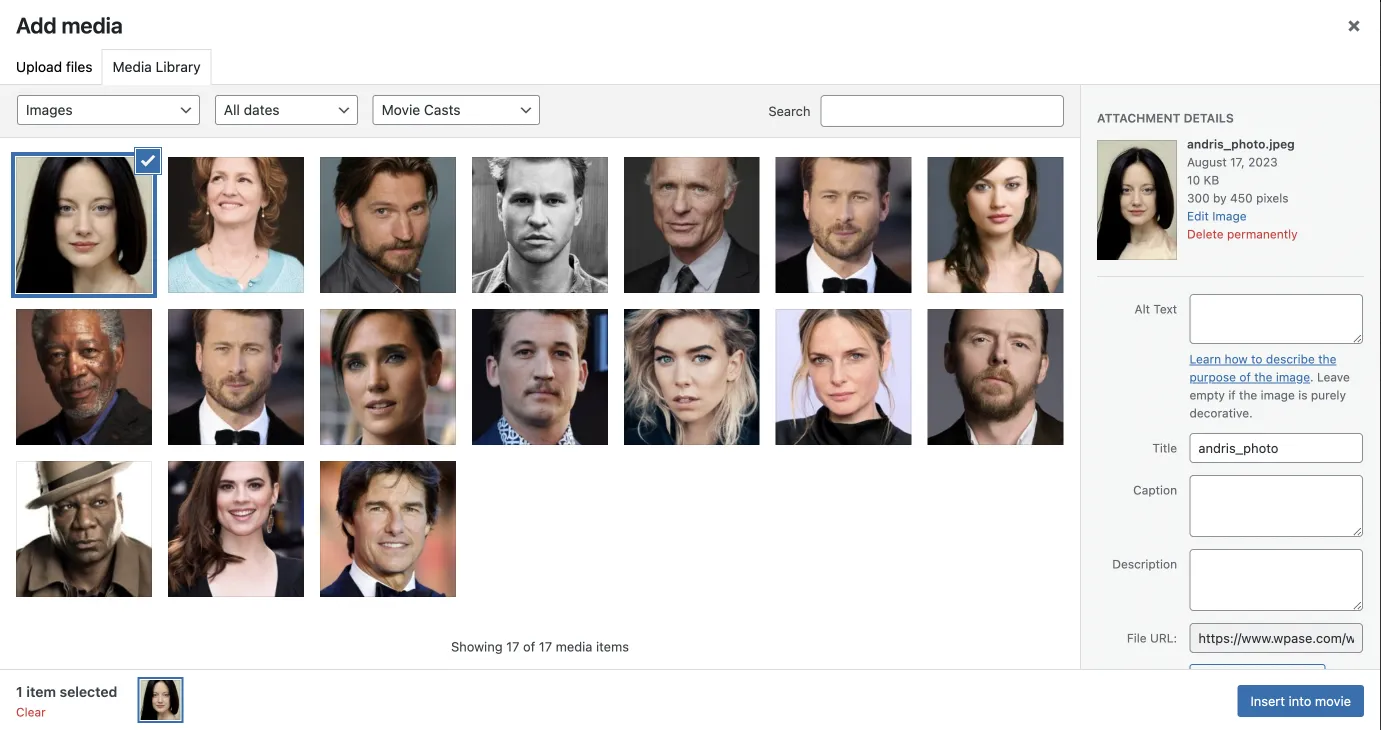Click the Edit Image link
This screenshot has height=730, width=1381.
(1216, 216)
